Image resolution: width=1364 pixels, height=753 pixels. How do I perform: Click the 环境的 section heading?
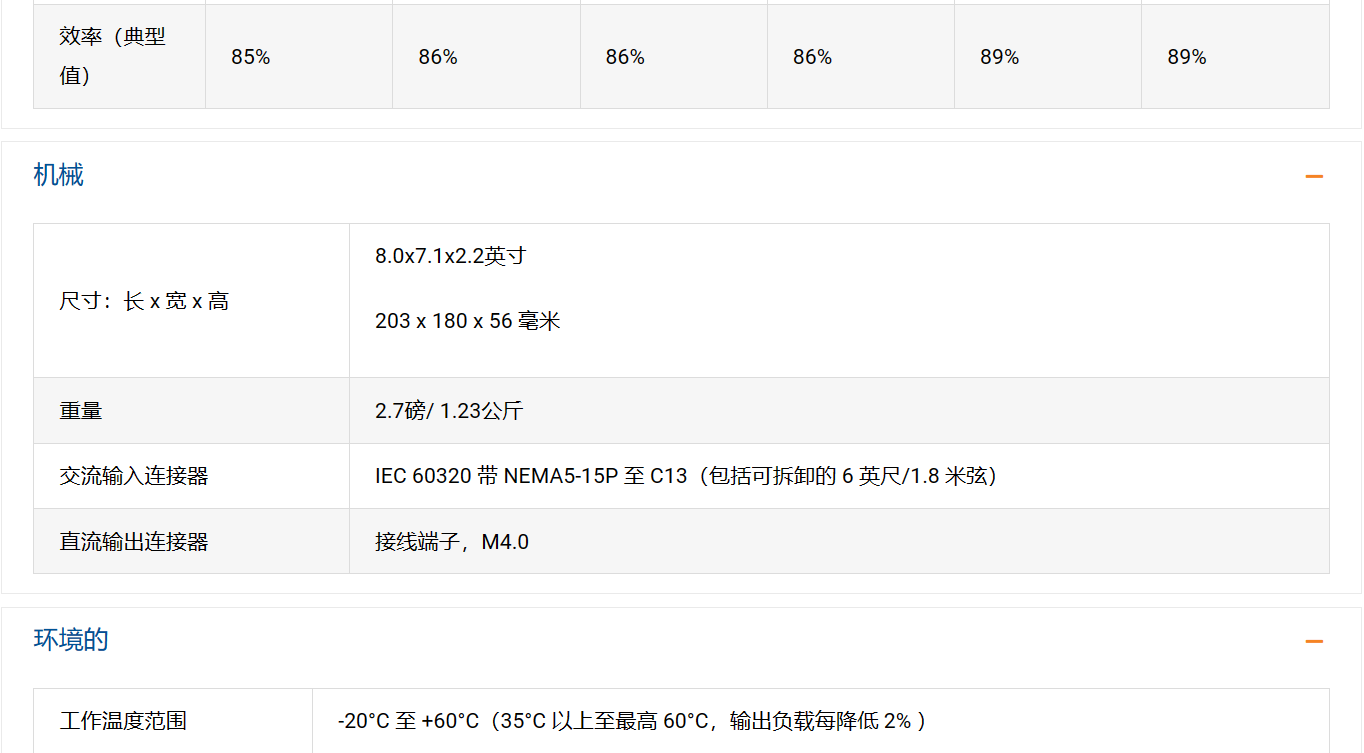click(71, 640)
